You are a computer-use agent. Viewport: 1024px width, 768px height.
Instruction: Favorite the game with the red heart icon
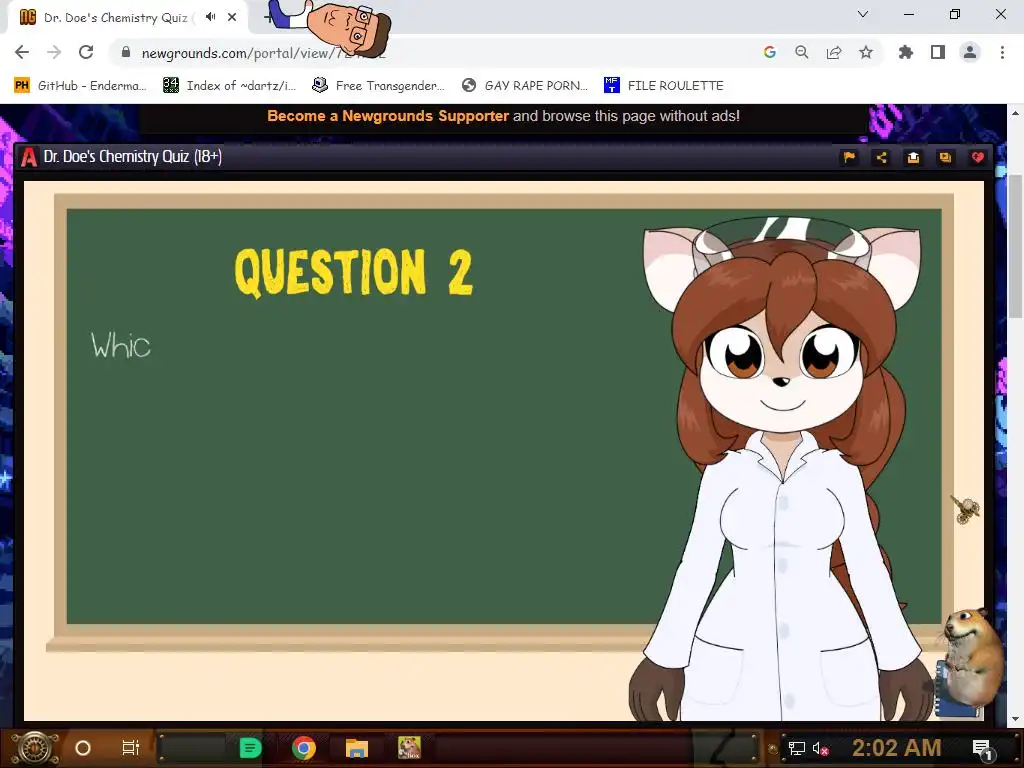pyautogui.click(x=977, y=157)
